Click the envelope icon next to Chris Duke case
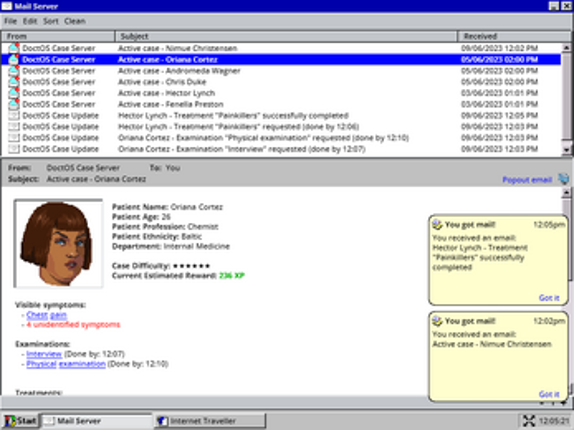Screen dimensions: 574x430 14,82
